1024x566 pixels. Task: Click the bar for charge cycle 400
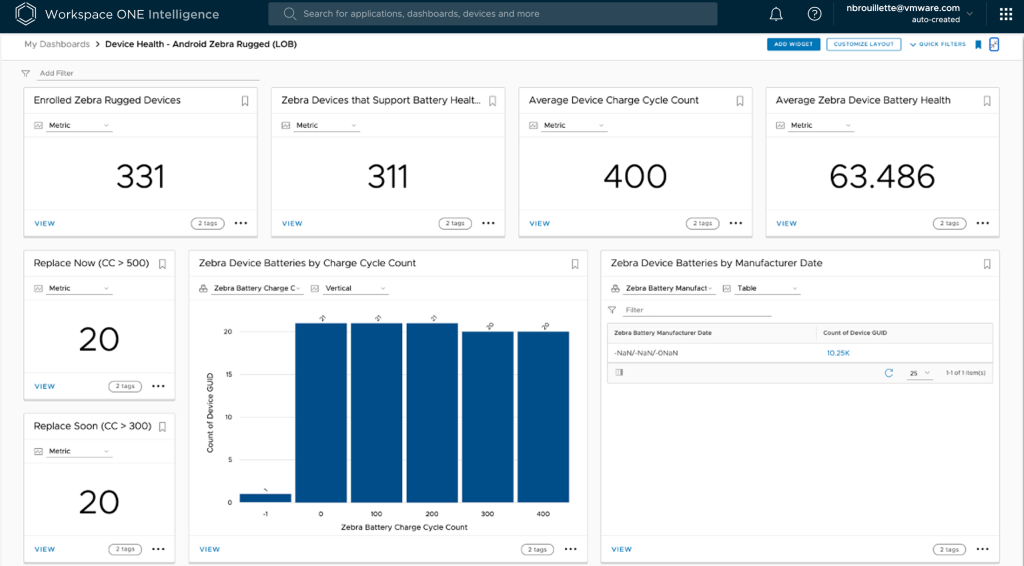click(x=543, y=417)
